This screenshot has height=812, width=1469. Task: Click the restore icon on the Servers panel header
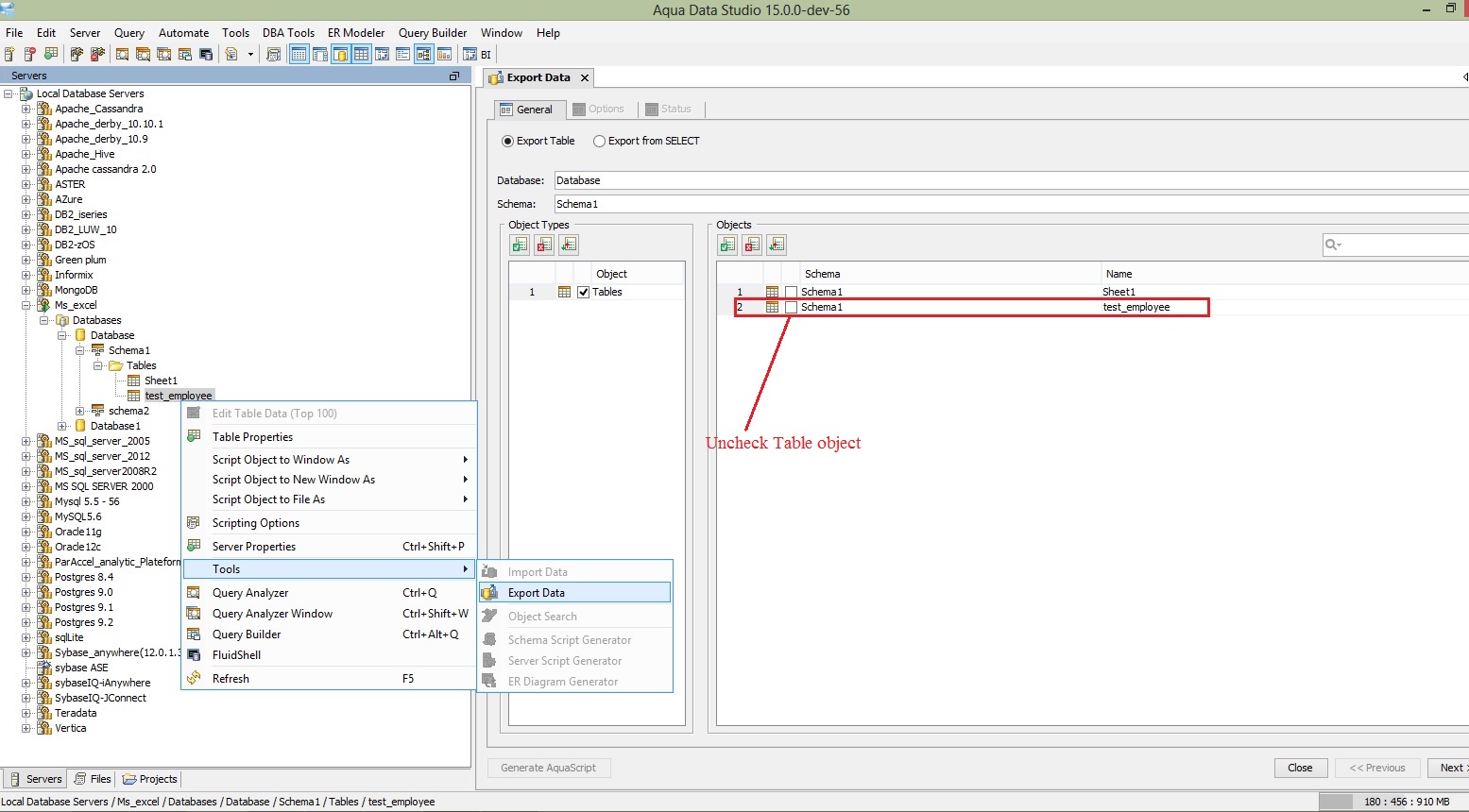[x=454, y=76]
